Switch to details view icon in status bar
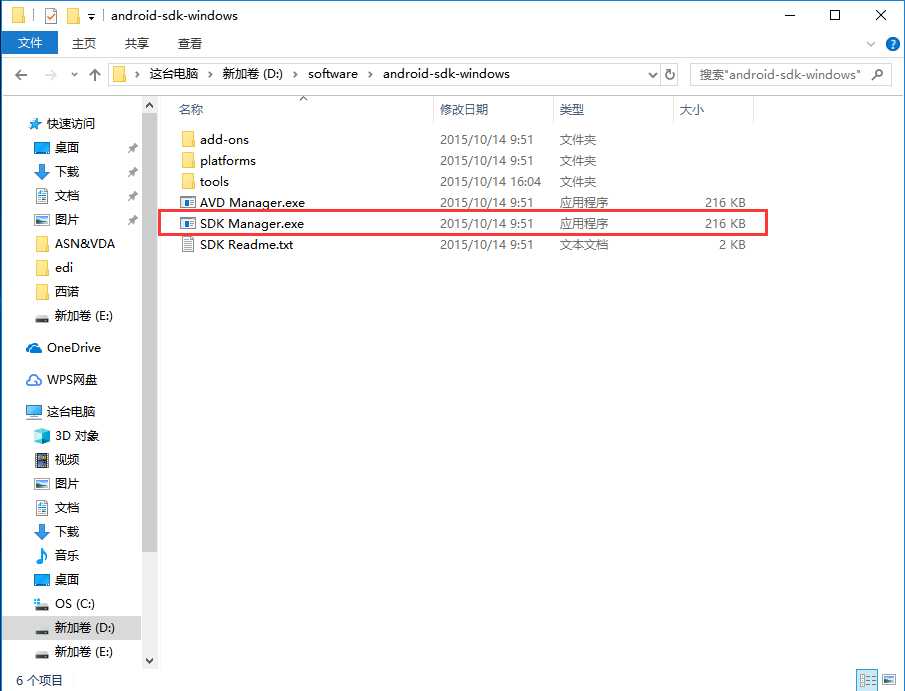The height and width of the screenshot is (691, 905). 867,680
